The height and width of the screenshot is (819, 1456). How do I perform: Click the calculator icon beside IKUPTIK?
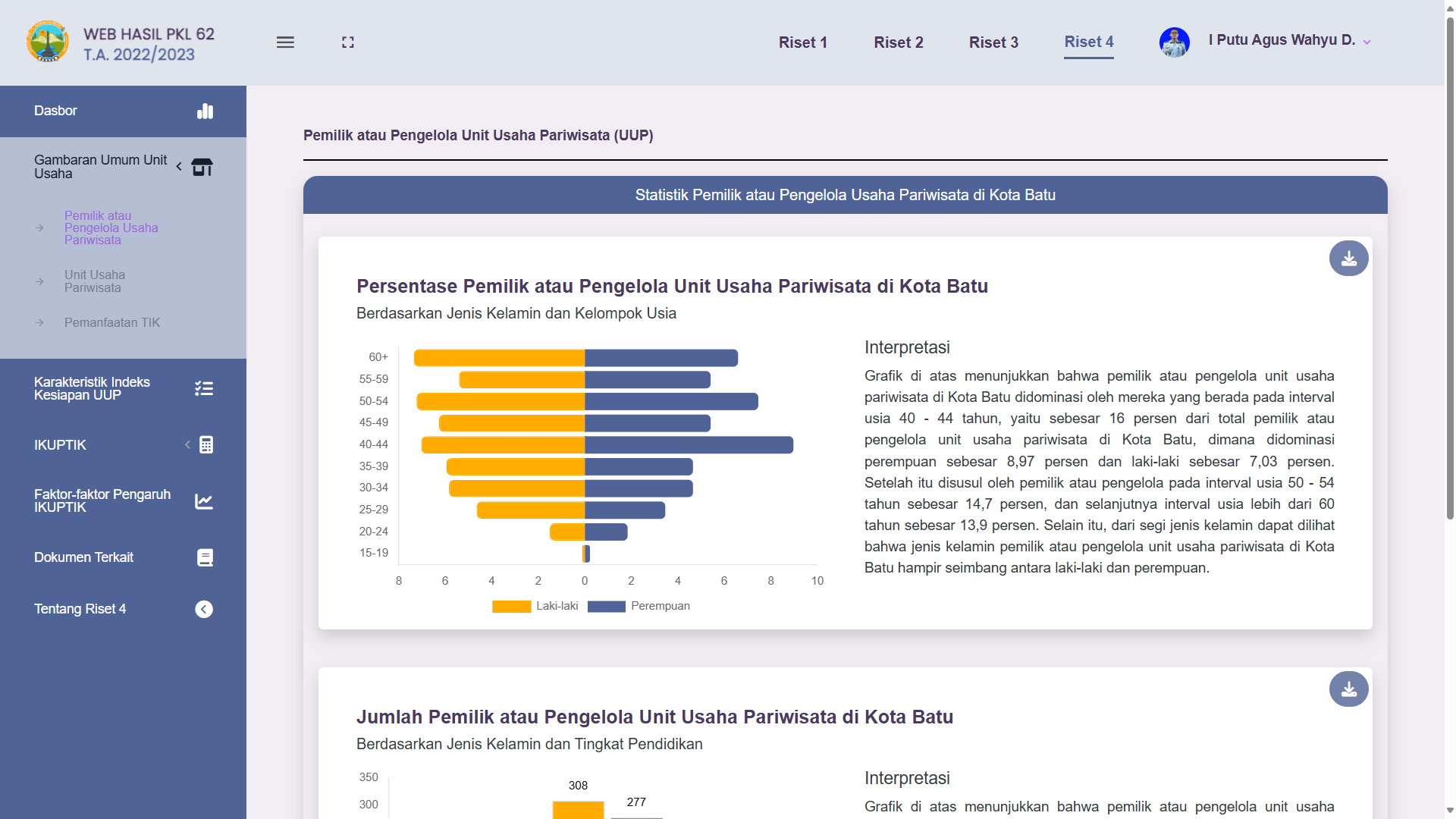[x=206, y=445]
